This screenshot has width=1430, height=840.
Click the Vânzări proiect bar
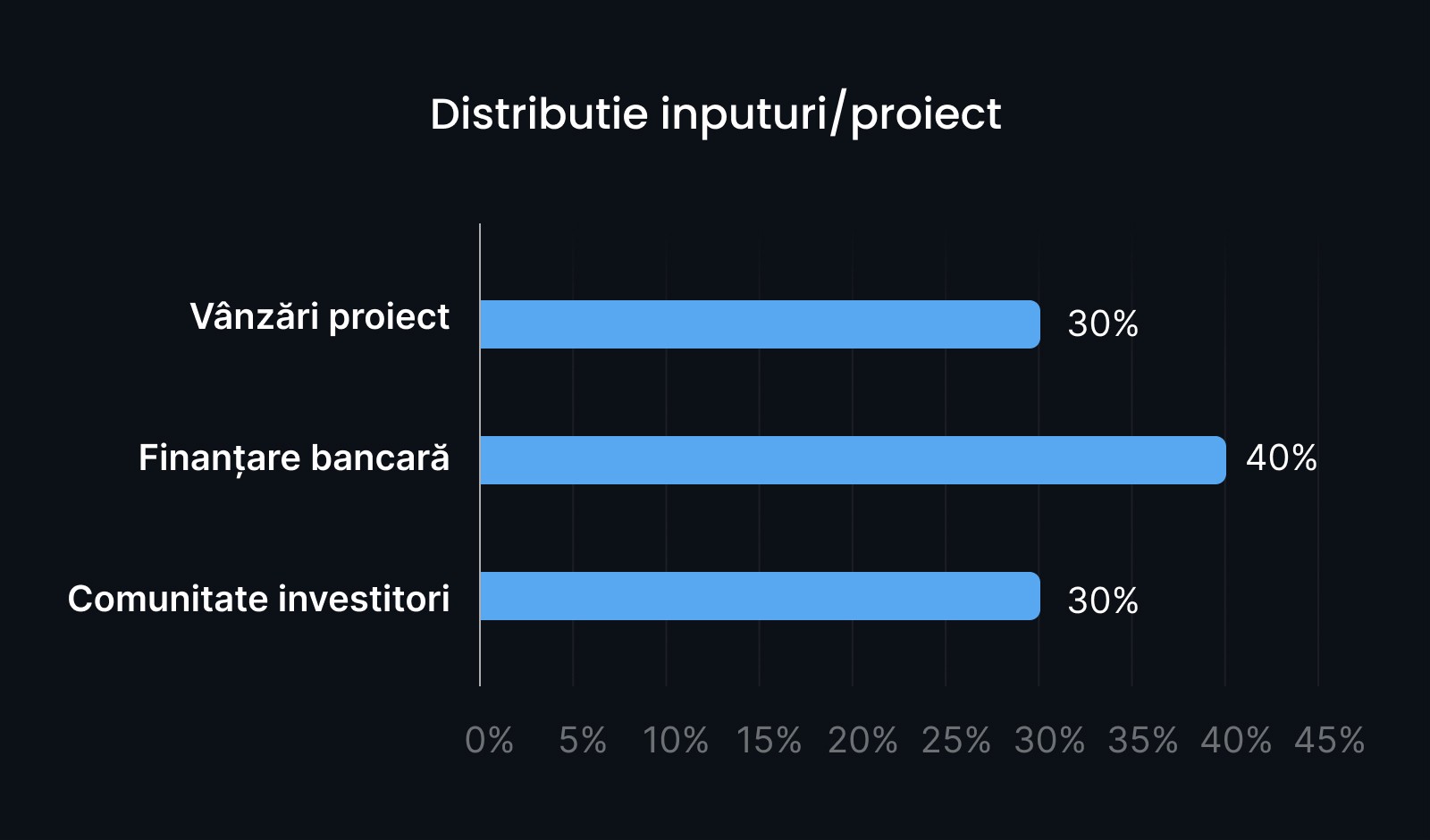tap(760, 324)
